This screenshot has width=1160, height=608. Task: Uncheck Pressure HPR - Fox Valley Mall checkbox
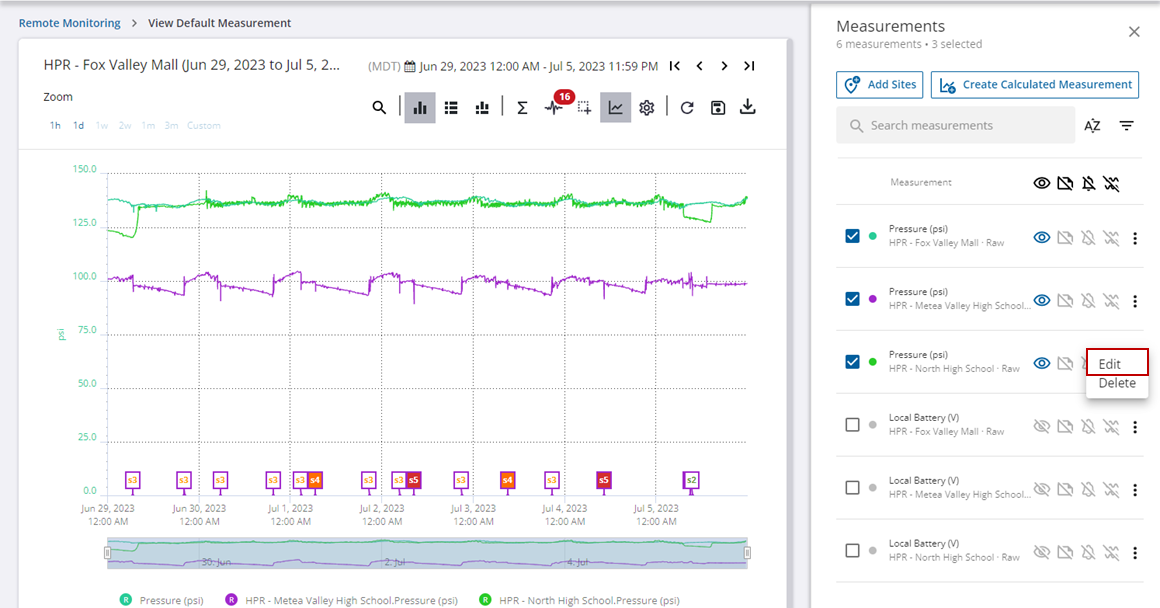coord(852,236)
